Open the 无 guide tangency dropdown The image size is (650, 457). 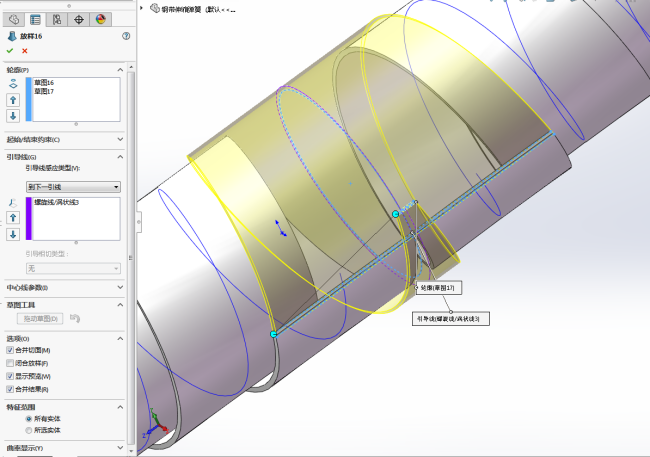pos(73,269)
